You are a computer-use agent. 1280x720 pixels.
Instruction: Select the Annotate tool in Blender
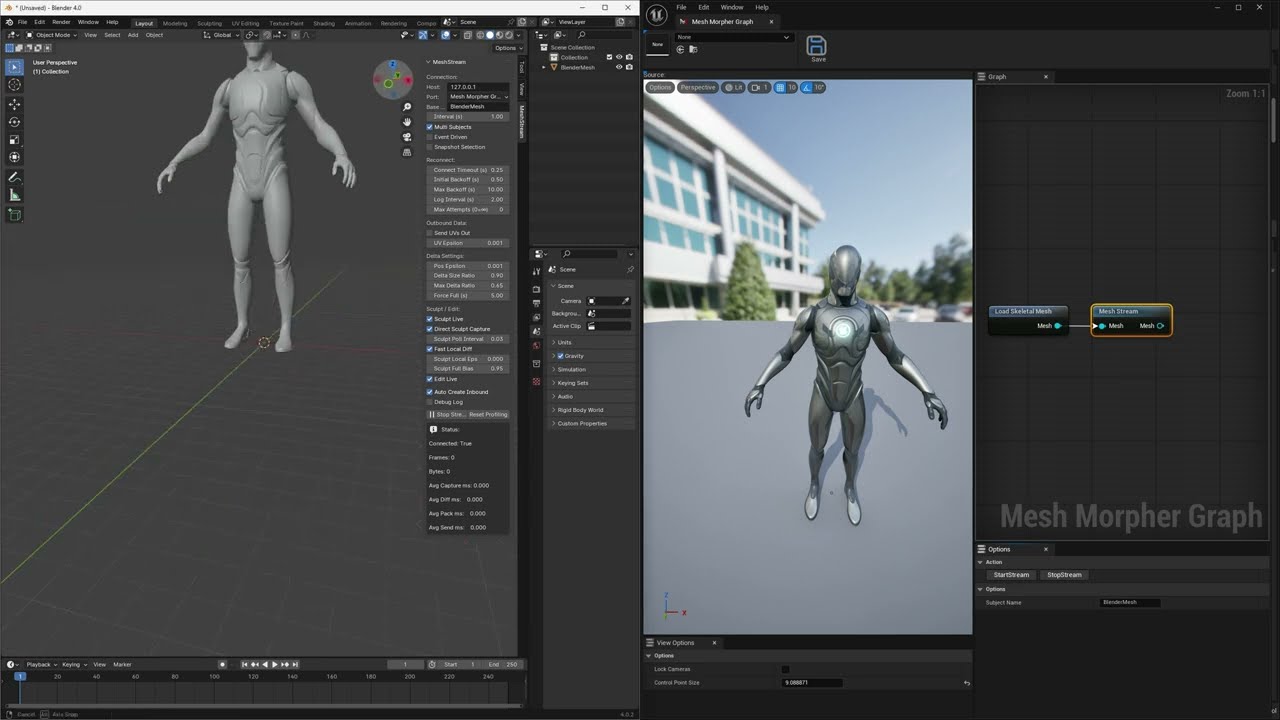coord(15,177)
